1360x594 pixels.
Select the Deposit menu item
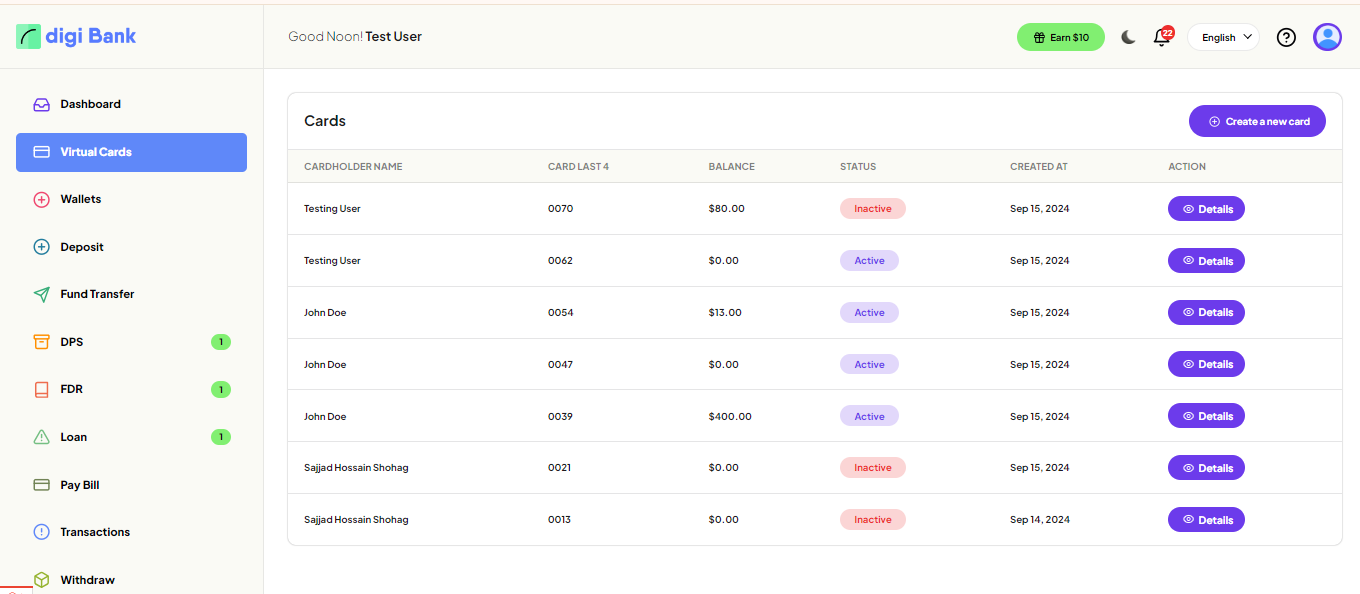point(82,247)
